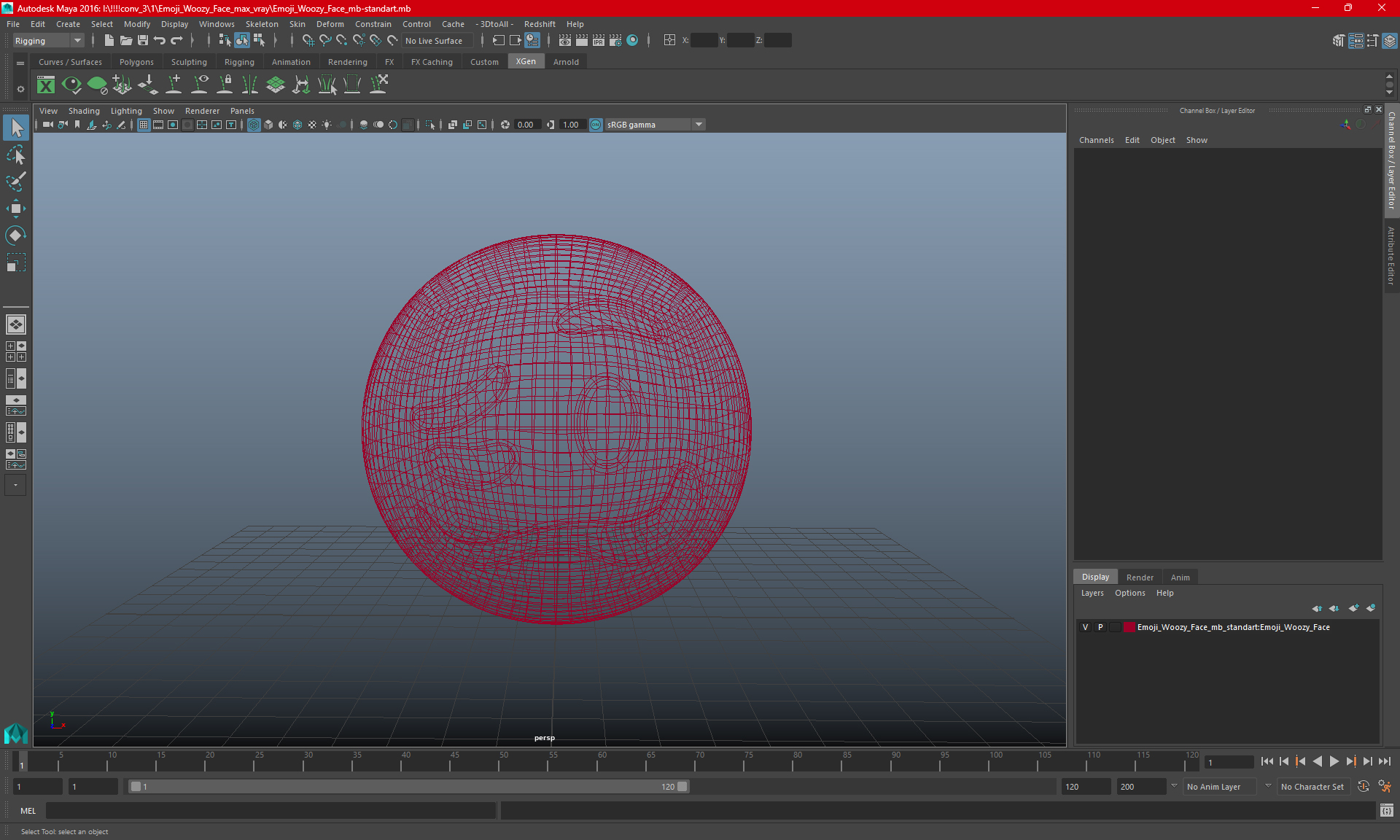The image size is (1400, 840).
Task: Click the Channels tab button
Action: point(1098,139)
